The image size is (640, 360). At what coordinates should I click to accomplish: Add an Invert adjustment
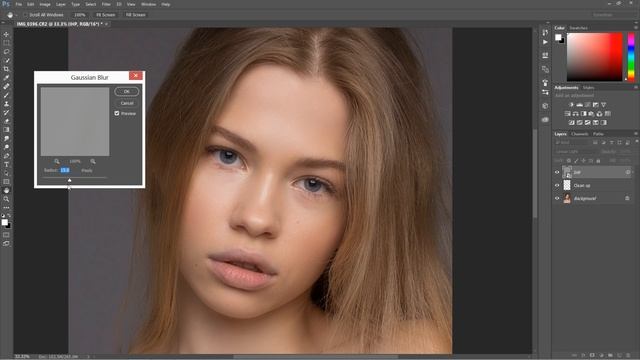click(x=571, y=122)
